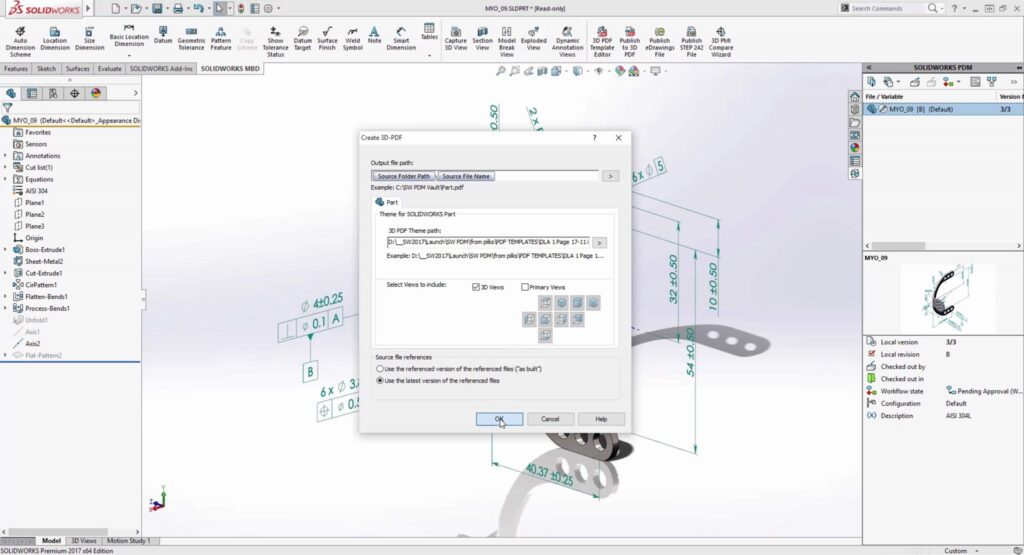Click Help button in the dialog
This screenshot has width=1024, height=555.
click(x=601, y=419)
